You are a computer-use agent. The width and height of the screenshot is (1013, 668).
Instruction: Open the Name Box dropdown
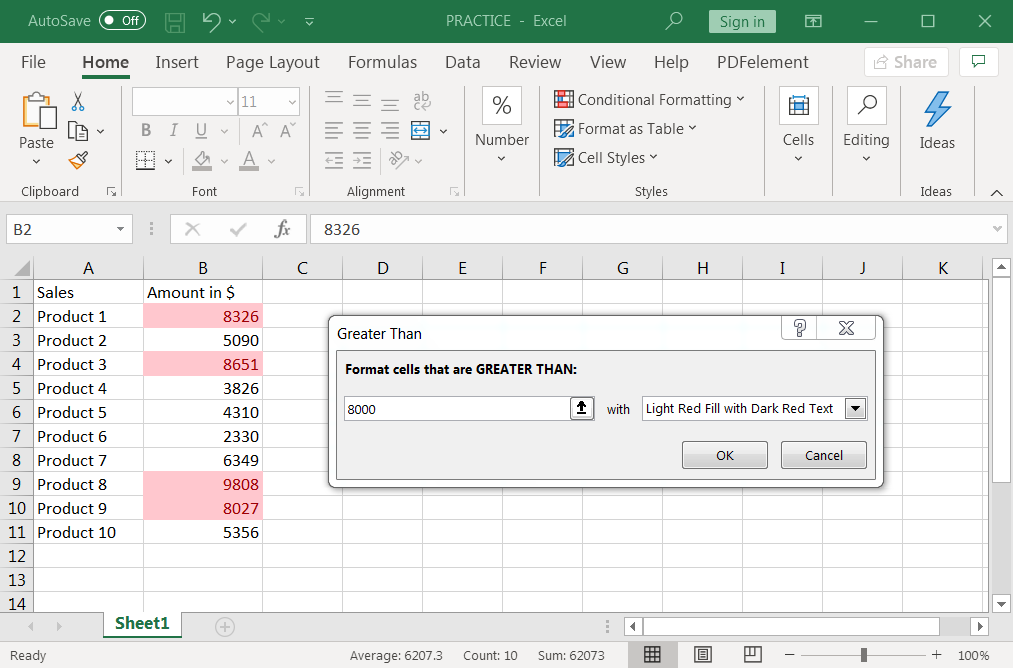120,229
